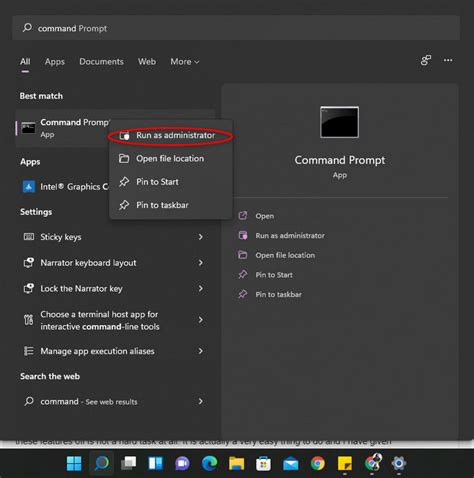Viewport: 474px width, 478px height.
Task: Launch Microsoft Edge from the taskbar
Action: pos(209,464)
